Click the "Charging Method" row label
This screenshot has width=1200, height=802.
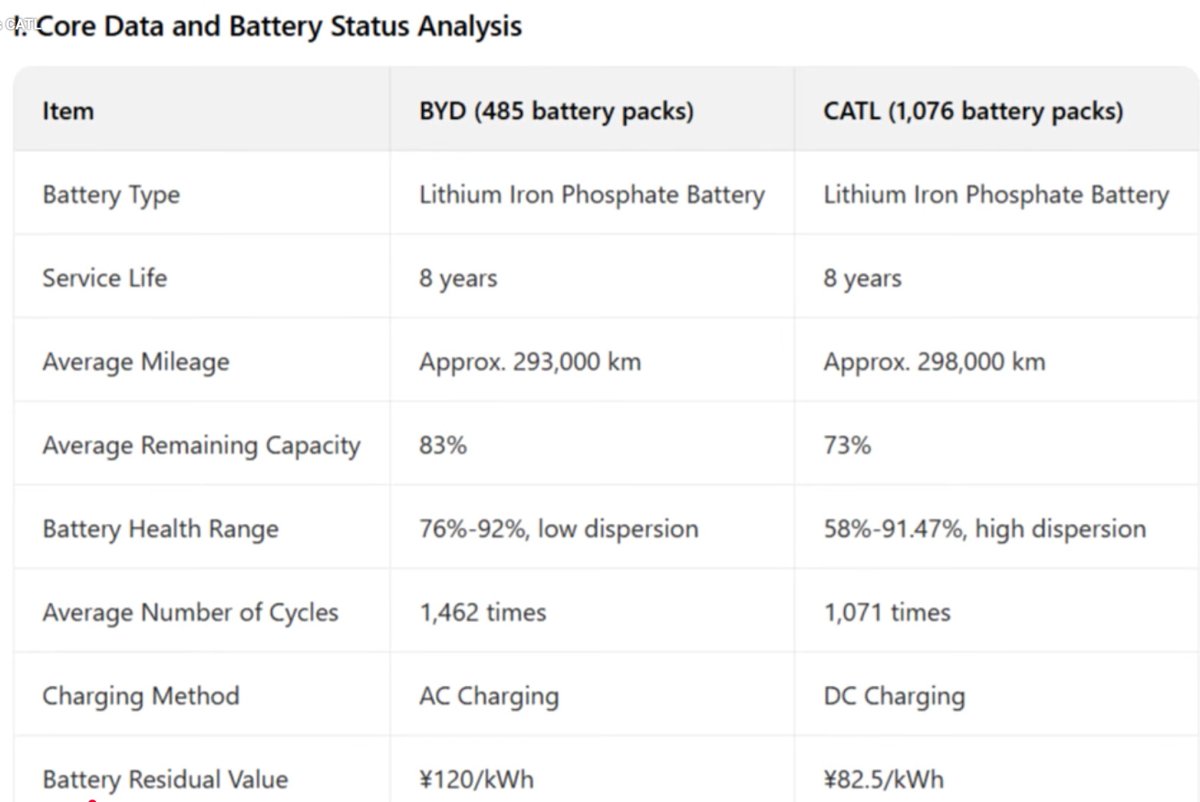(x=140, y=696)
